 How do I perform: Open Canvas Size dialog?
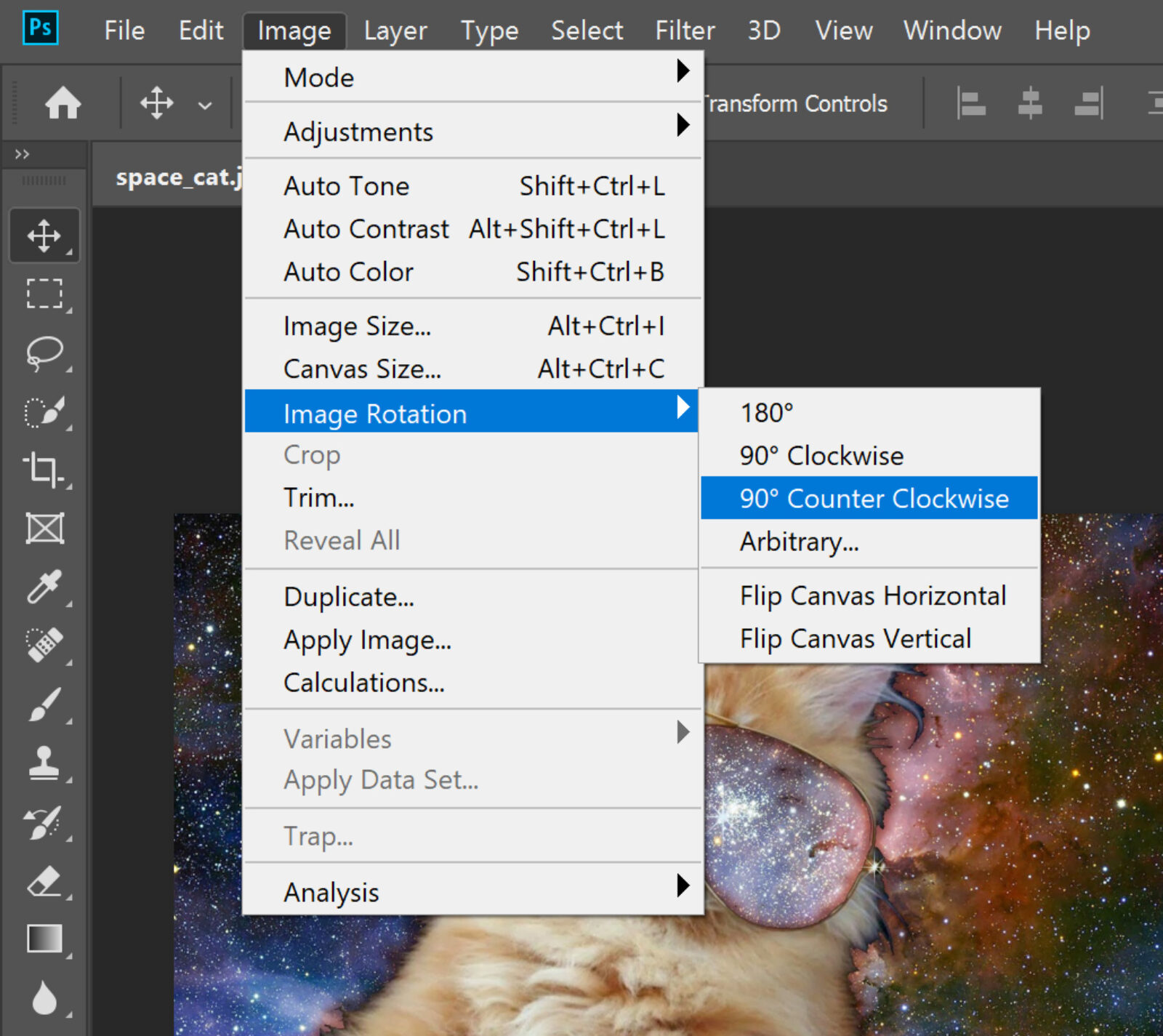point(473,369)
